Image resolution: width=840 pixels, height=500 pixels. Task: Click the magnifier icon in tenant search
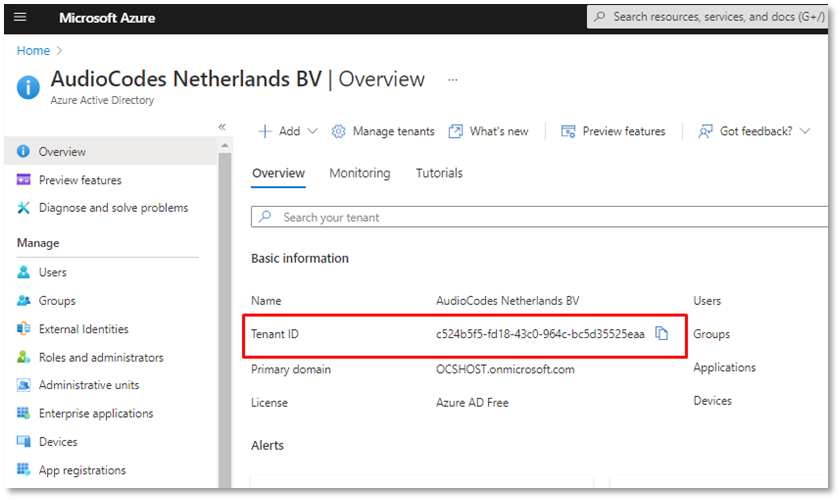click(x=265, y=217)
